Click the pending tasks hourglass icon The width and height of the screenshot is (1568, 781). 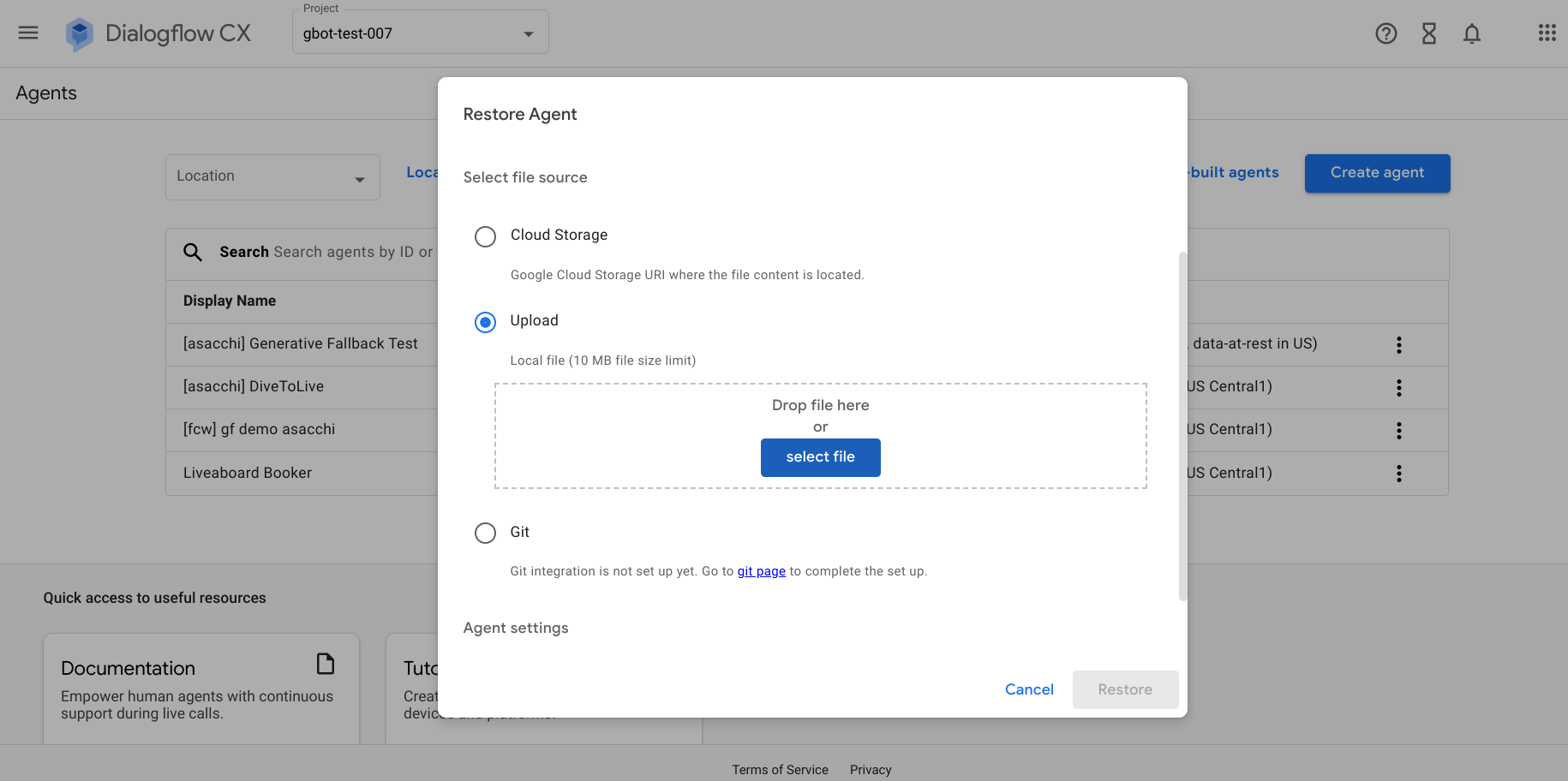point(1428,33)
